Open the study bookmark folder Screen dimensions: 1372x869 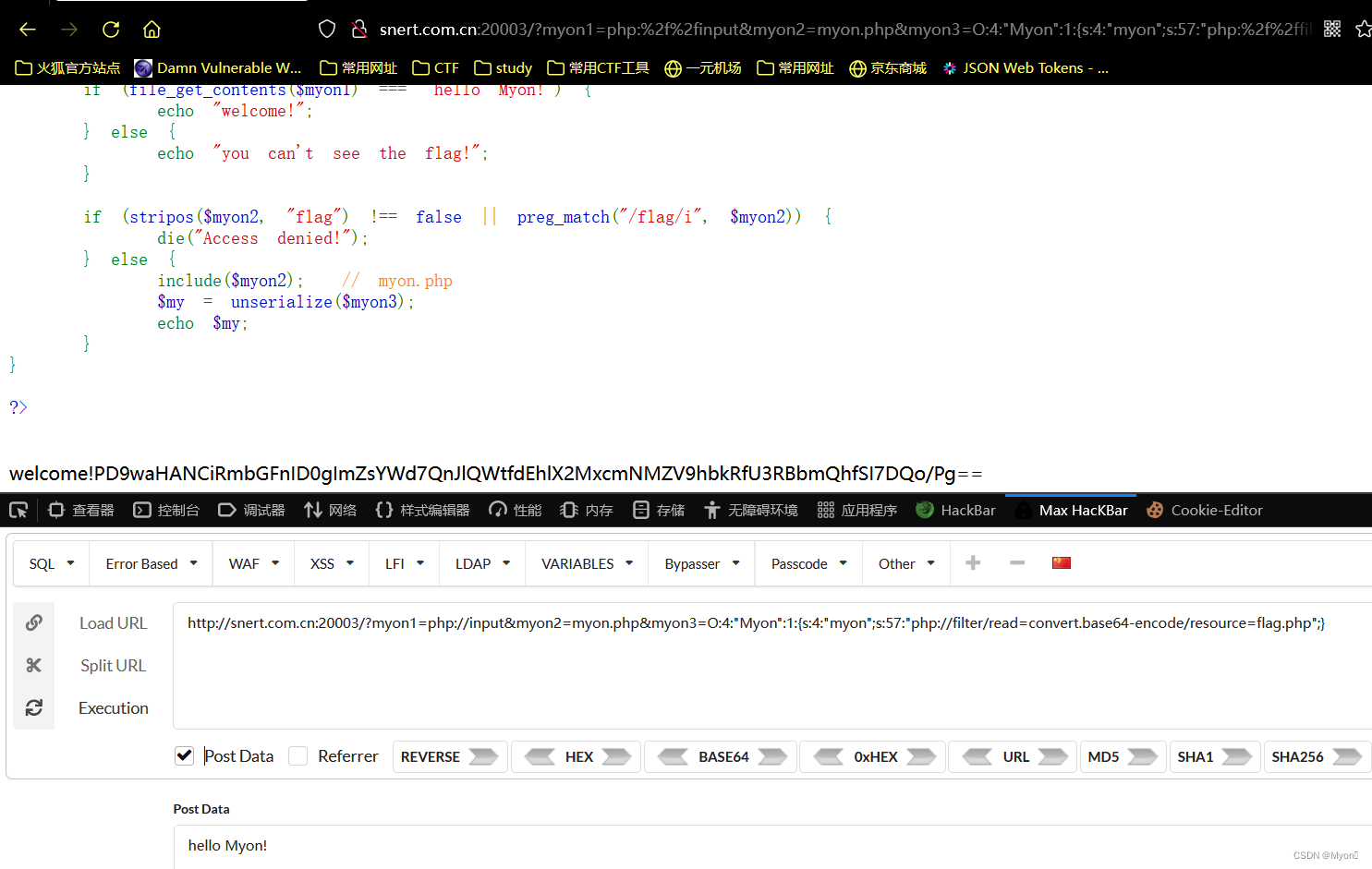coord(503,67)
